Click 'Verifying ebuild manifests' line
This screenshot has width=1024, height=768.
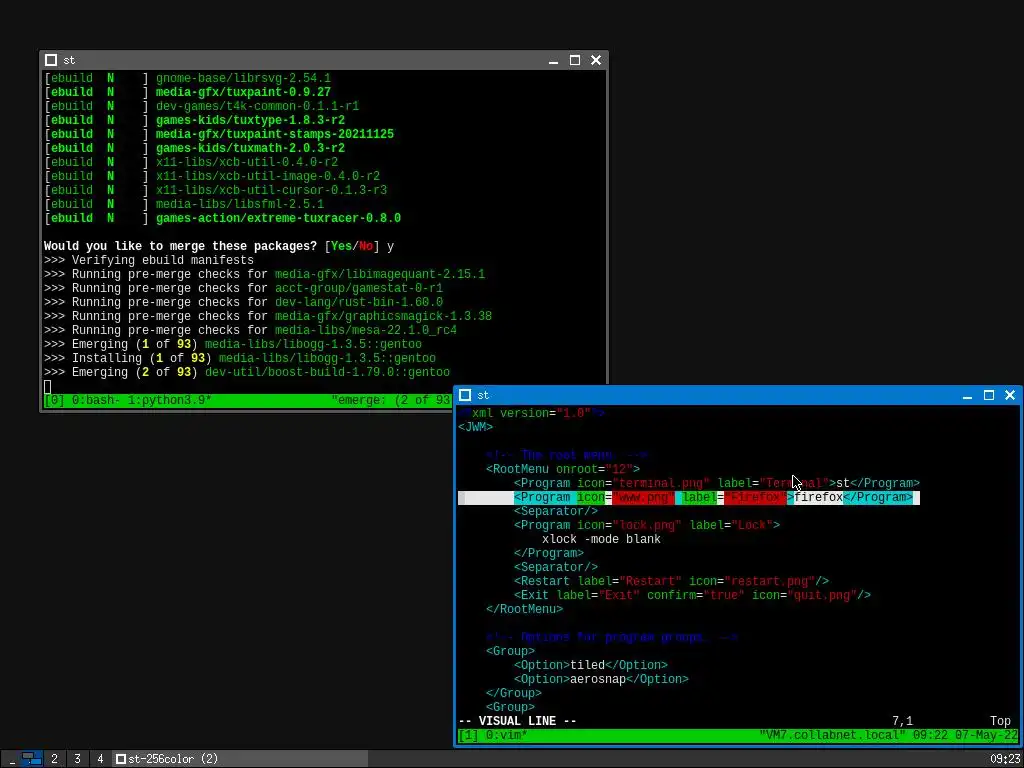point(149,260)
